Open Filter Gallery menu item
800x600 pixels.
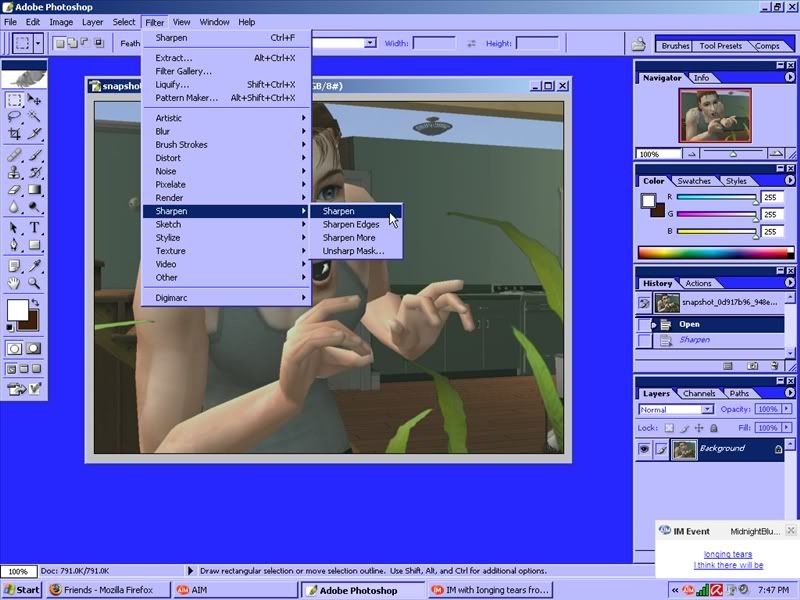[226, 71]
